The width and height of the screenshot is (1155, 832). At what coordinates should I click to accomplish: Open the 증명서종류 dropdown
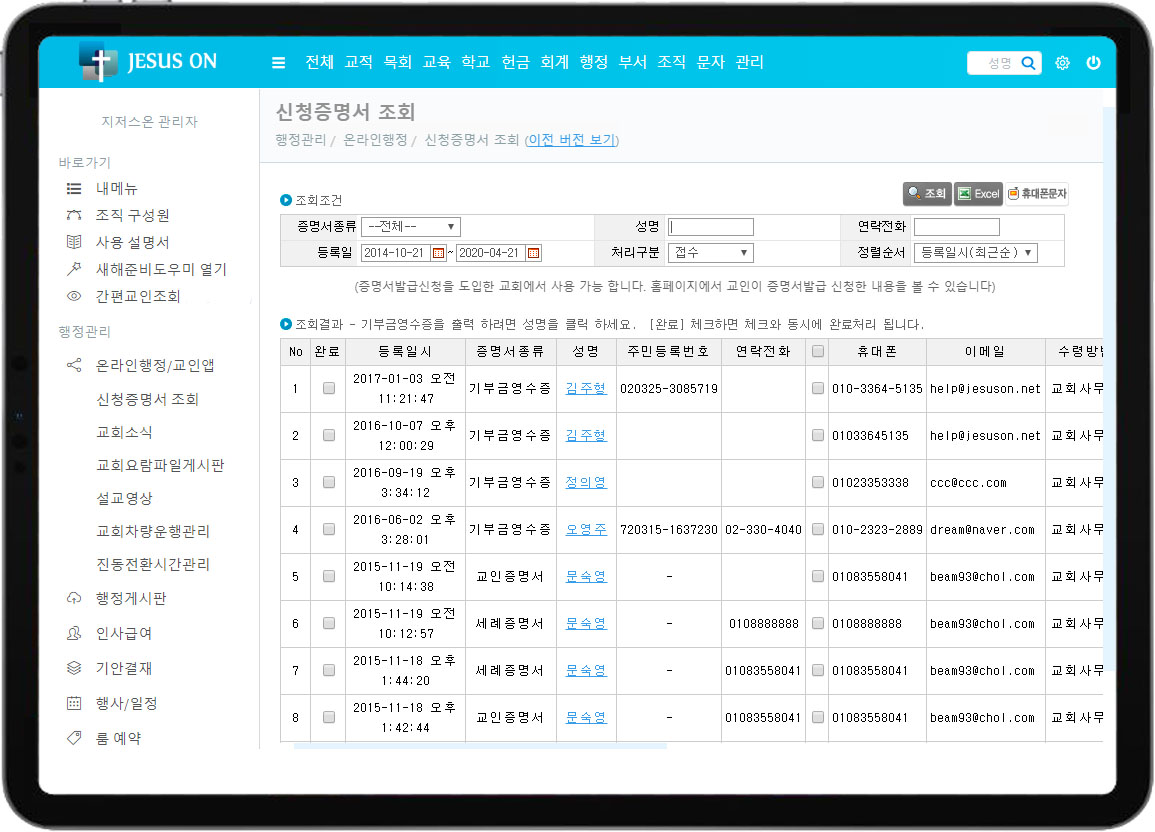tap(410, 226)
